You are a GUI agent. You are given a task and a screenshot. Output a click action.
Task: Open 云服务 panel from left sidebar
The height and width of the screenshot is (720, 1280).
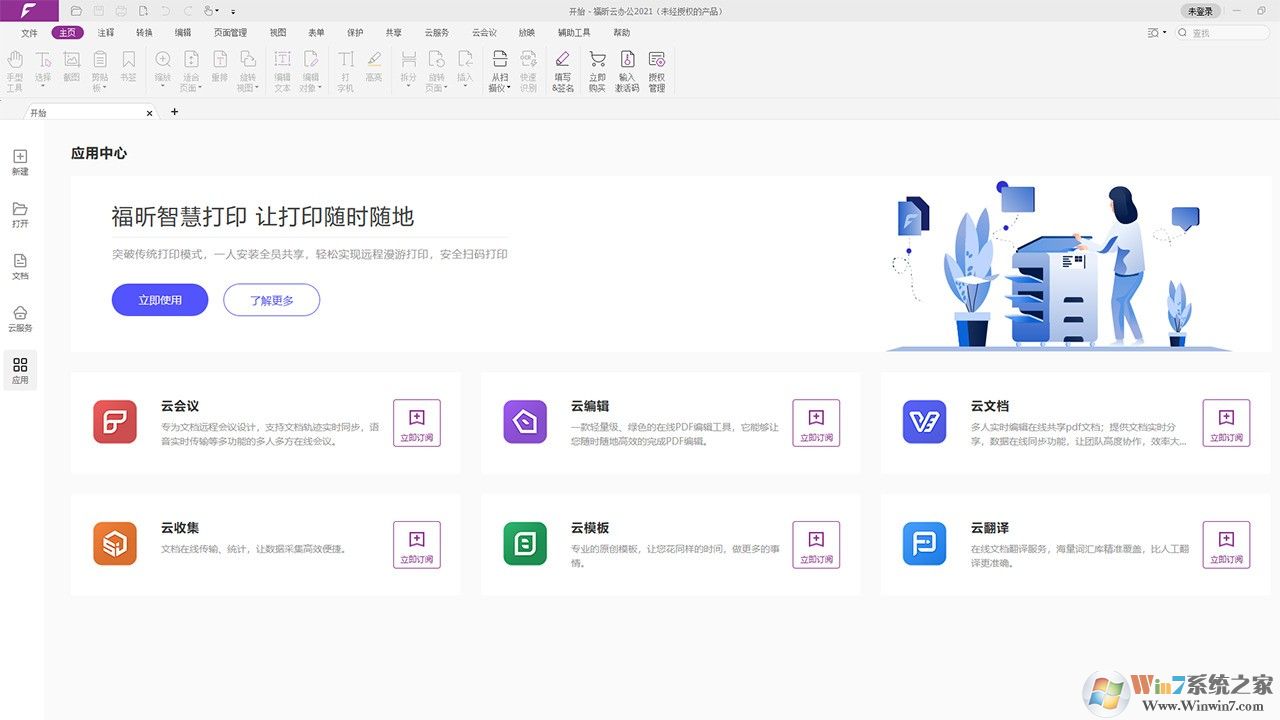tap(20, 318)
